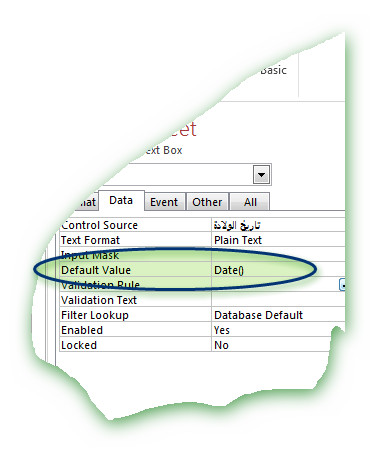Screen dimensions: 376x451
Task: Select the Default Value property label
Action: point(96,270)
